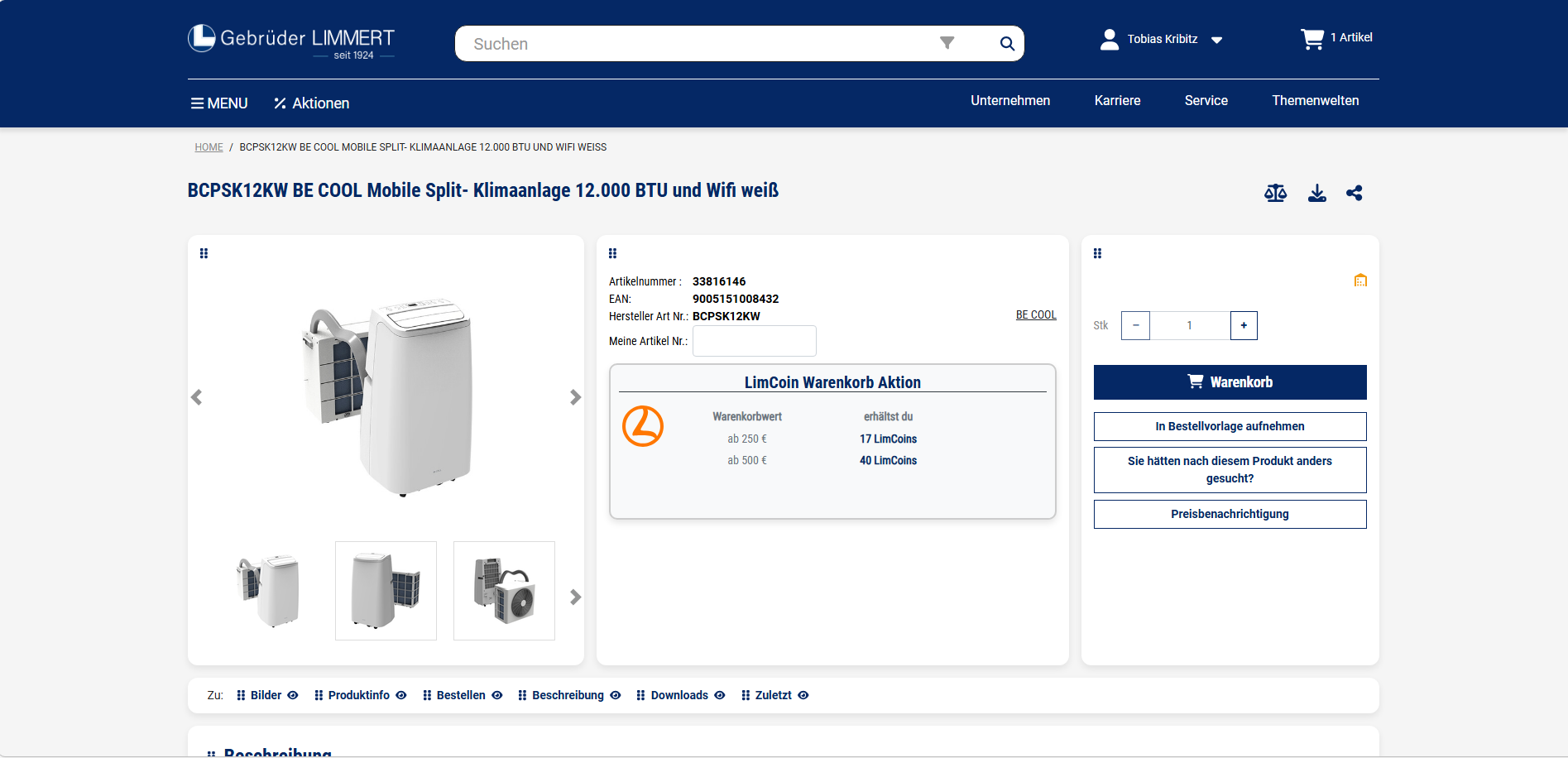1568x758 pixels.
Task: Toggle visibility eye for Beschreibung
Action: pyautogui.click(x=615, y=695)
